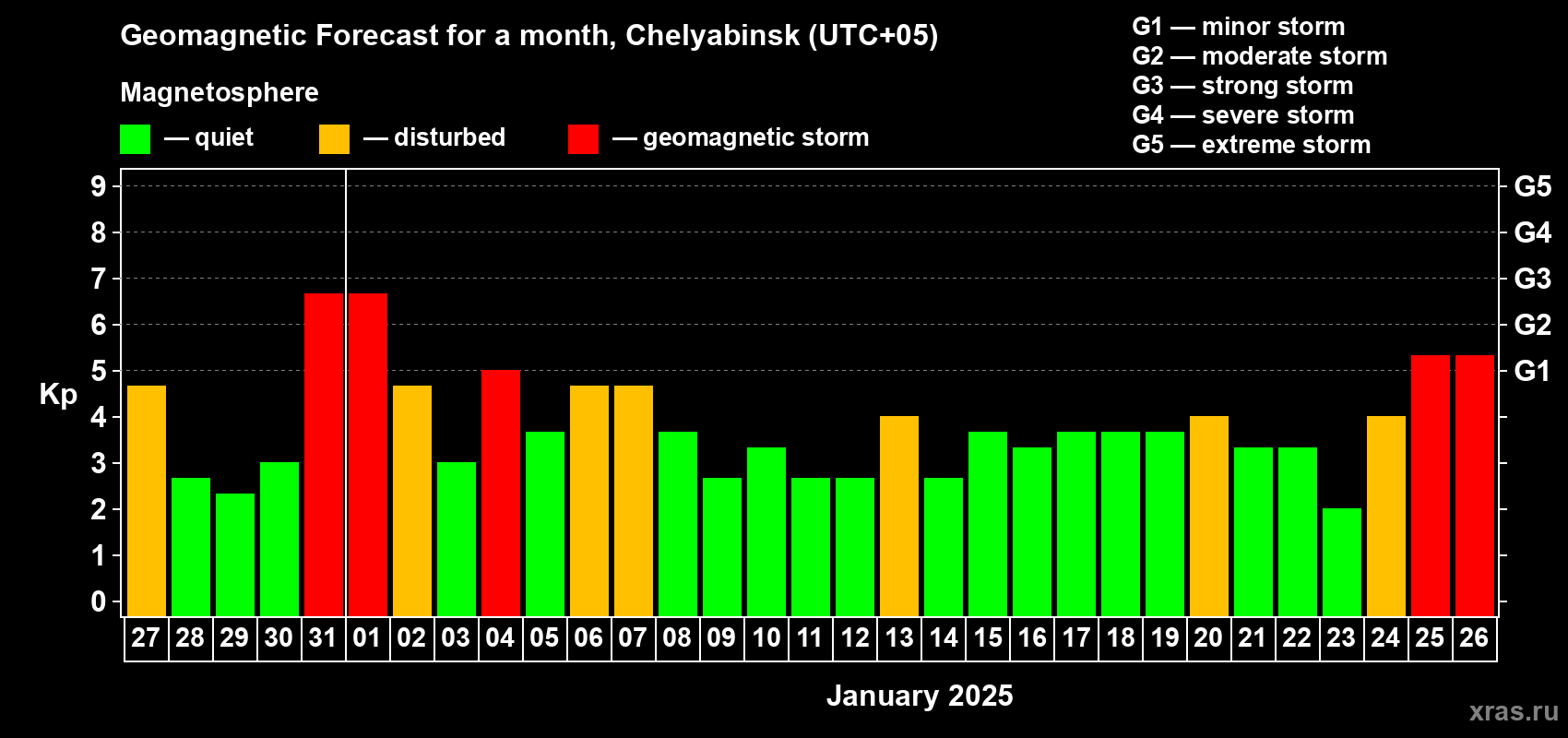Click the orange bar for day 02

point(412,501)
